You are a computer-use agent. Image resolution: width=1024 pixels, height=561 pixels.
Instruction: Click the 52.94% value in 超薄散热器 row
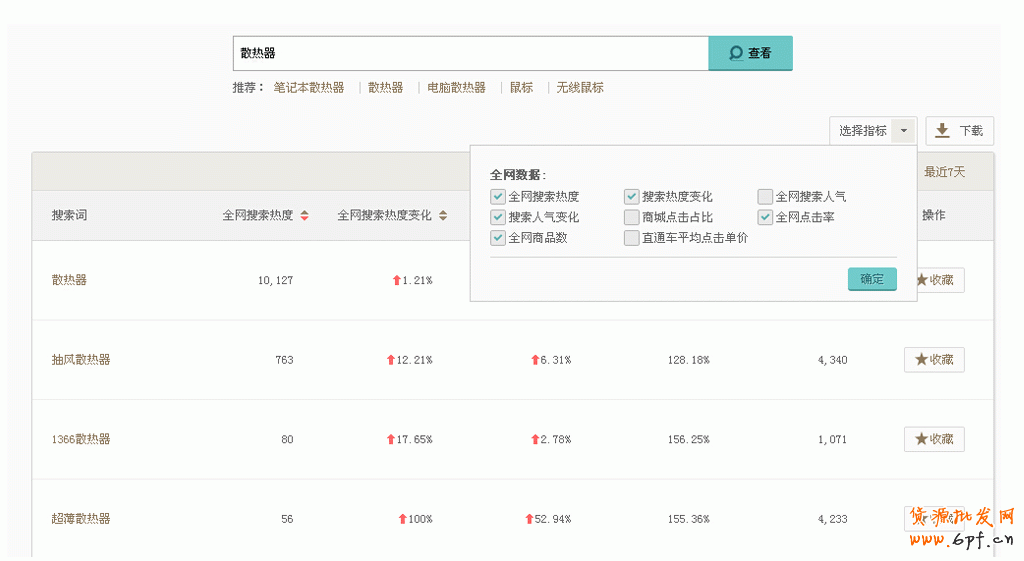tap(552, 519)
